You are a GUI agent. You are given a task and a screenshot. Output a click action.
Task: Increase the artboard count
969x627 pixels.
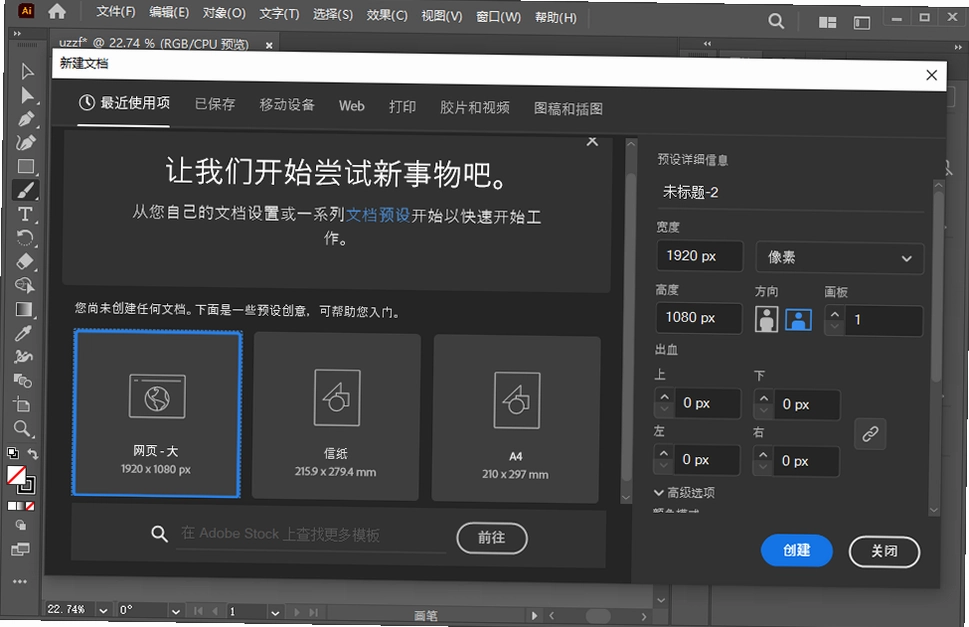[x=835, y=314]
